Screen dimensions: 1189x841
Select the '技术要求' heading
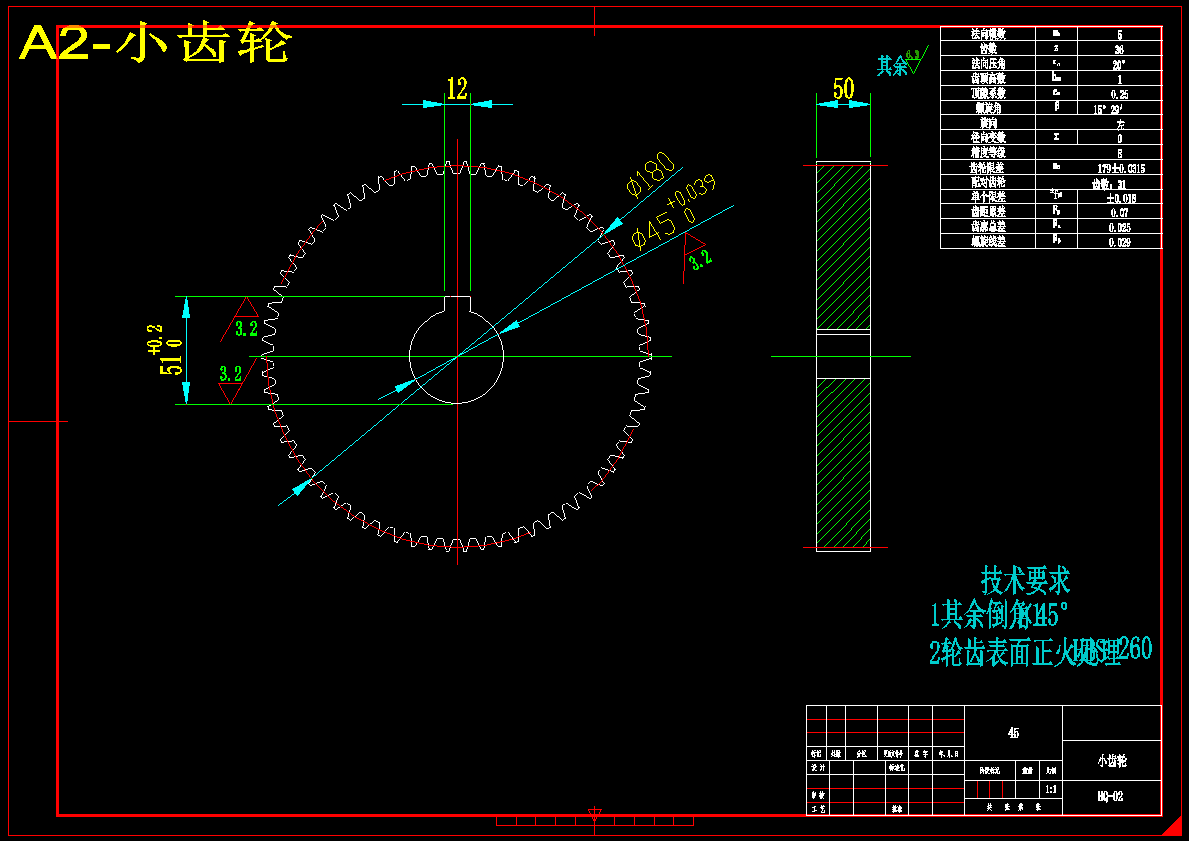pyautogui.click(x=1024, y=580)
